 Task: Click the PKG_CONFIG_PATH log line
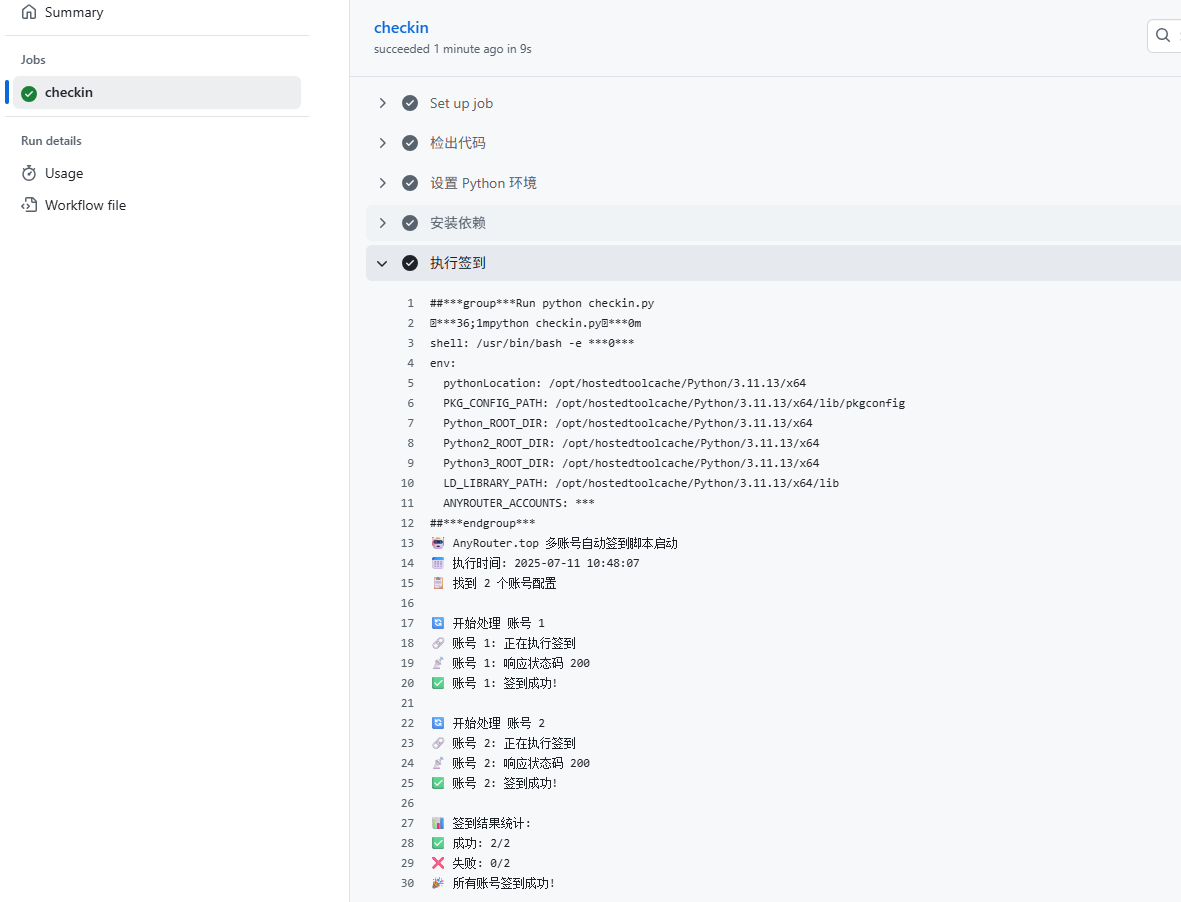pyautogui.click(x=673, y=403)
